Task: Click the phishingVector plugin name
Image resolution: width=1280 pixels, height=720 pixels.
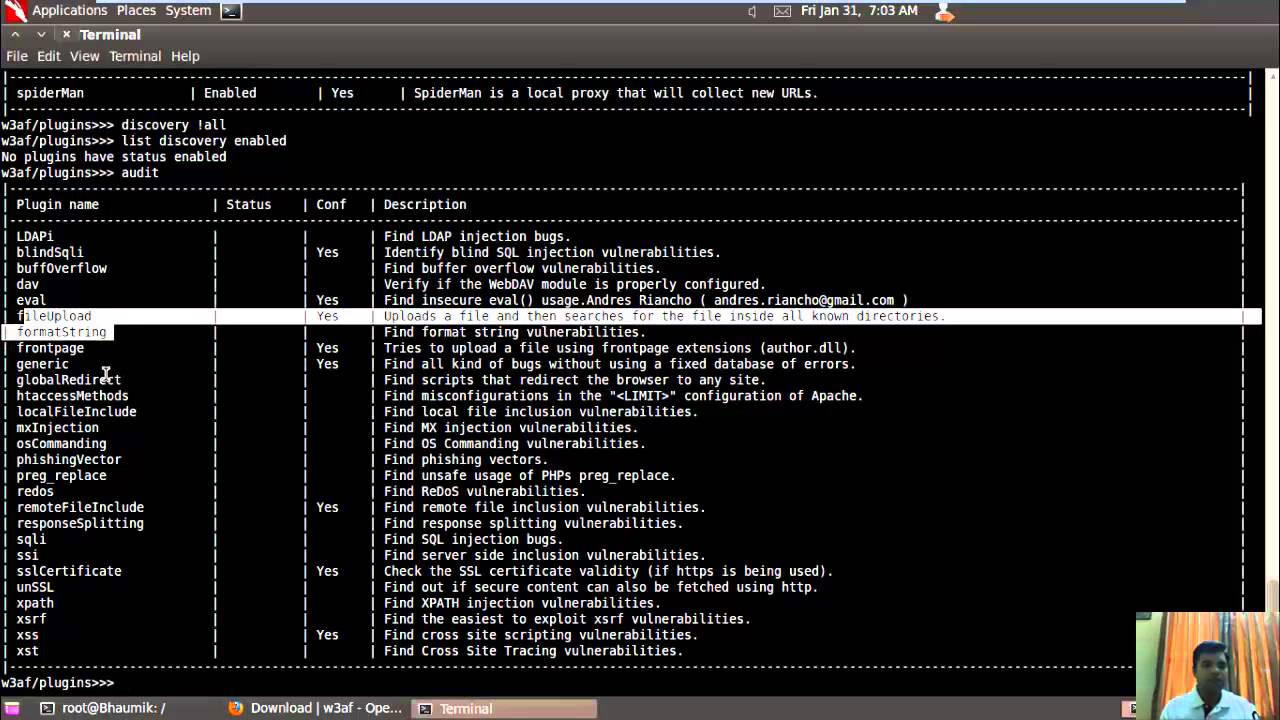Action: [x=68, y=460]
